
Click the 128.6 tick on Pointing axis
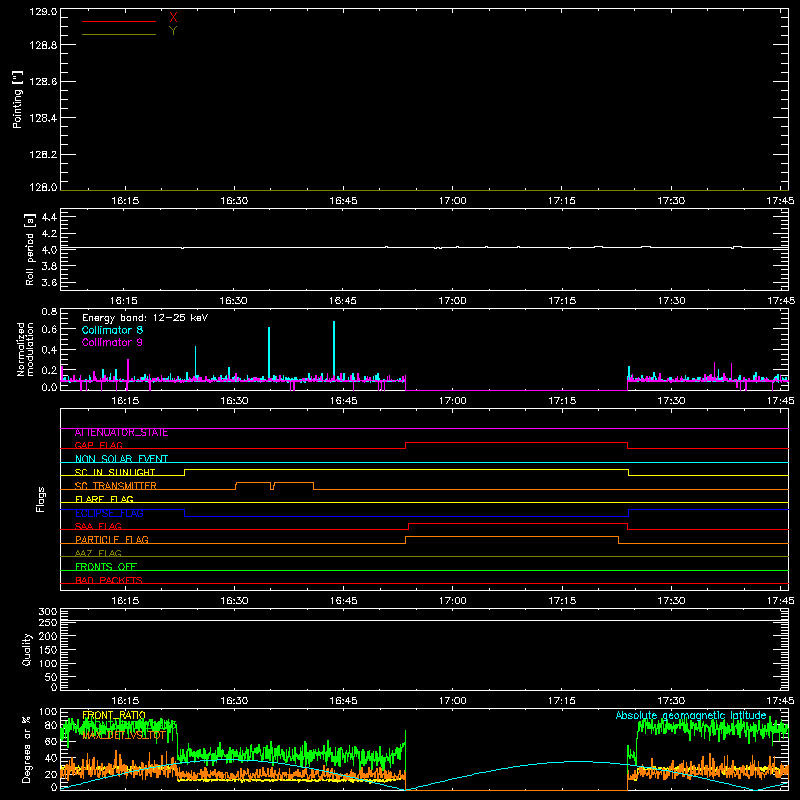coord(43,81)
